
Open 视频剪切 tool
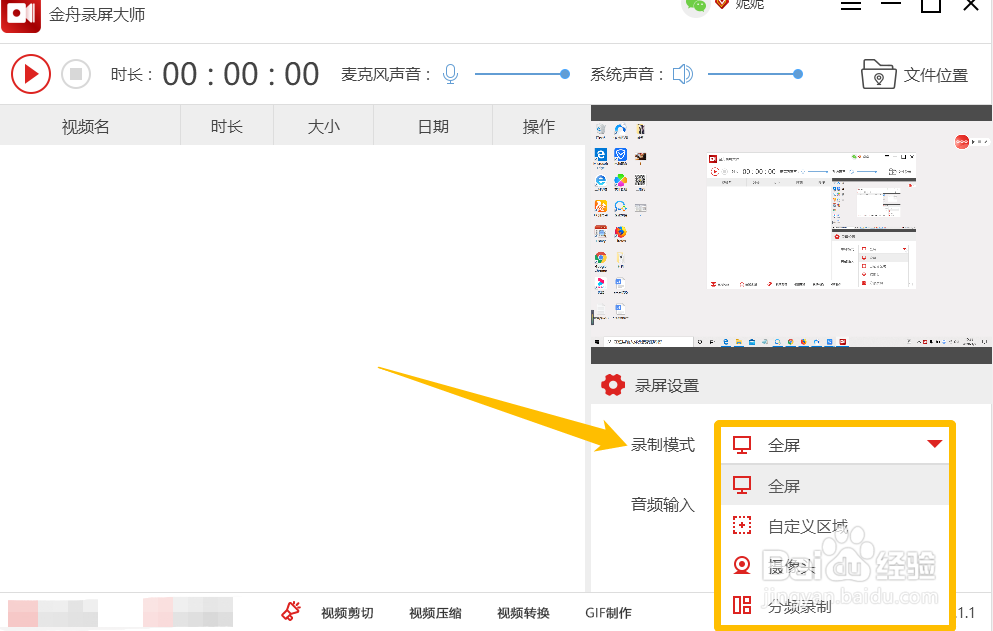tap(347, 613)
